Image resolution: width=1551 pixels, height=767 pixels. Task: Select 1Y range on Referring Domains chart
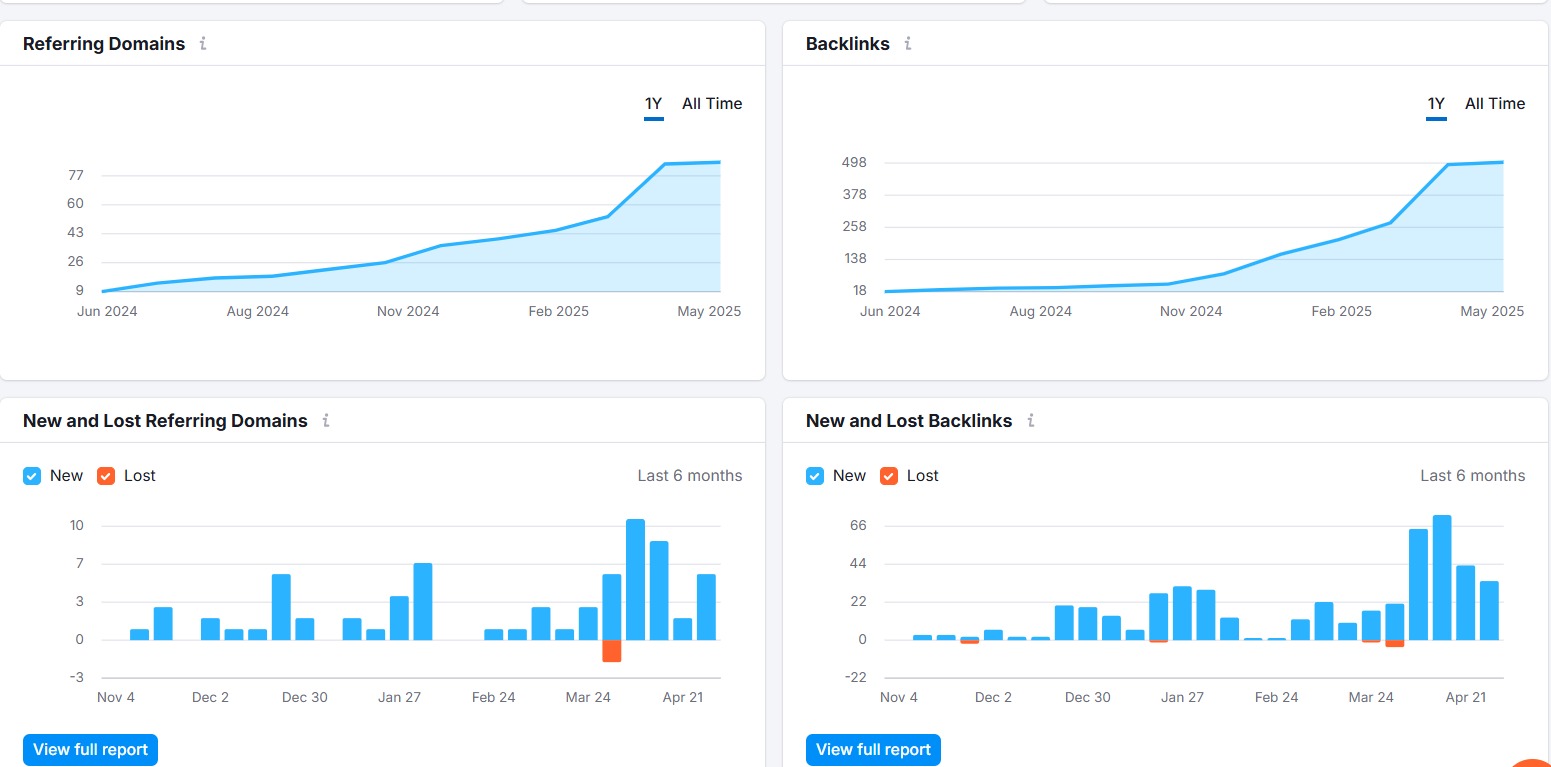pyautogui.click(x=653, y=104)
